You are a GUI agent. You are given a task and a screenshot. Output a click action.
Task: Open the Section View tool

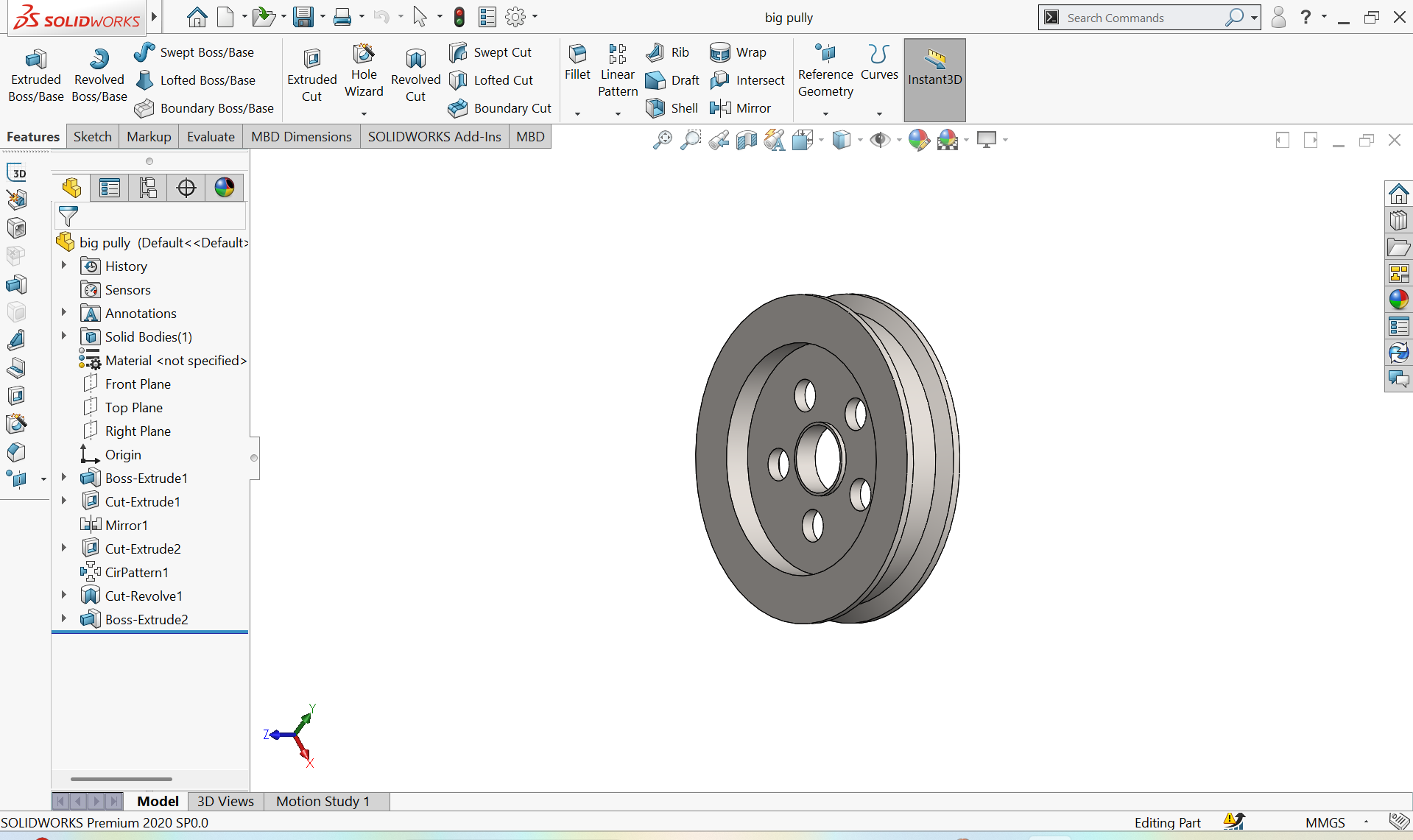click(746, 140)
